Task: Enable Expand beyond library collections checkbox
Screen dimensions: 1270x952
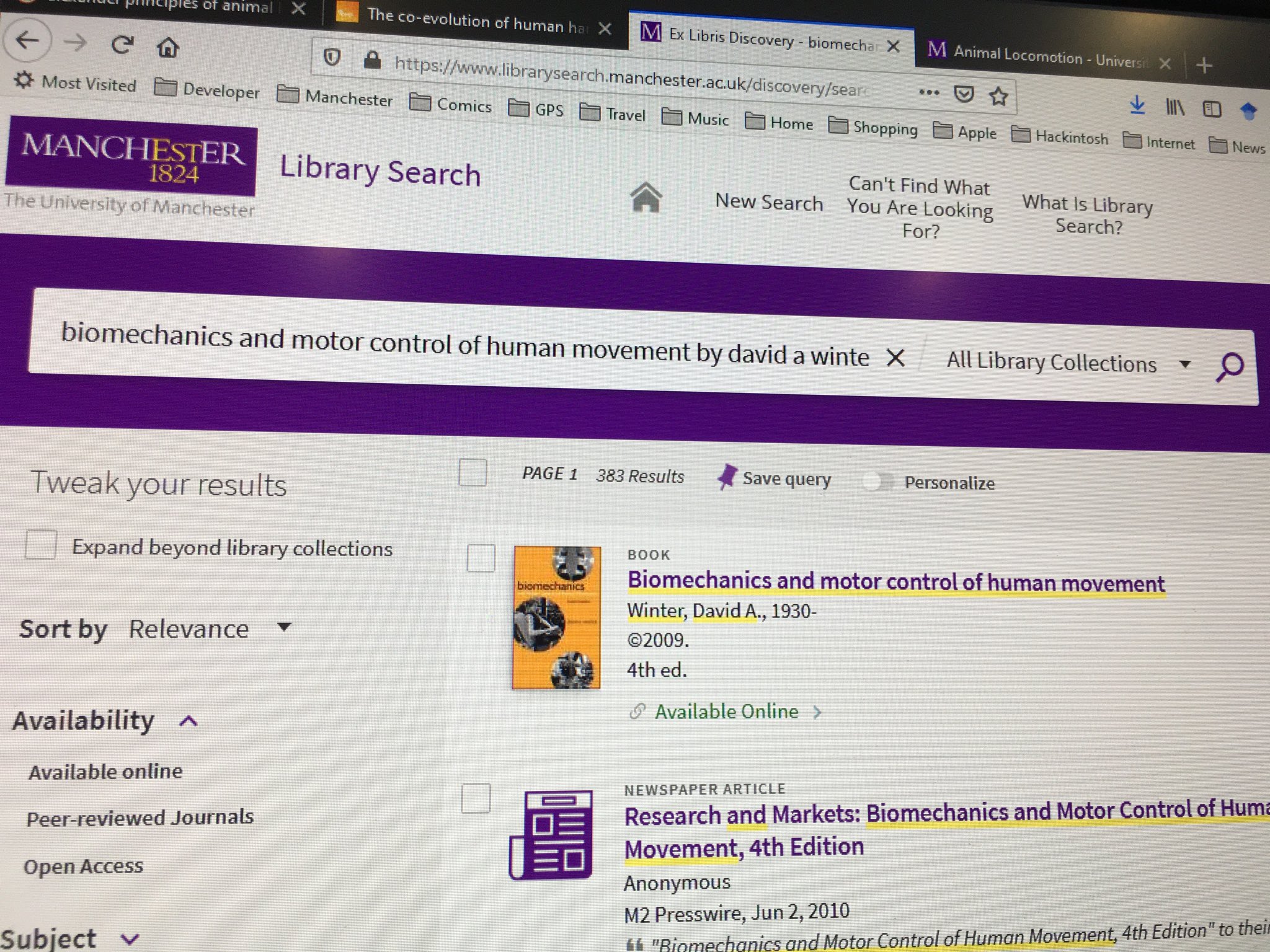Action: click(41, 545)
